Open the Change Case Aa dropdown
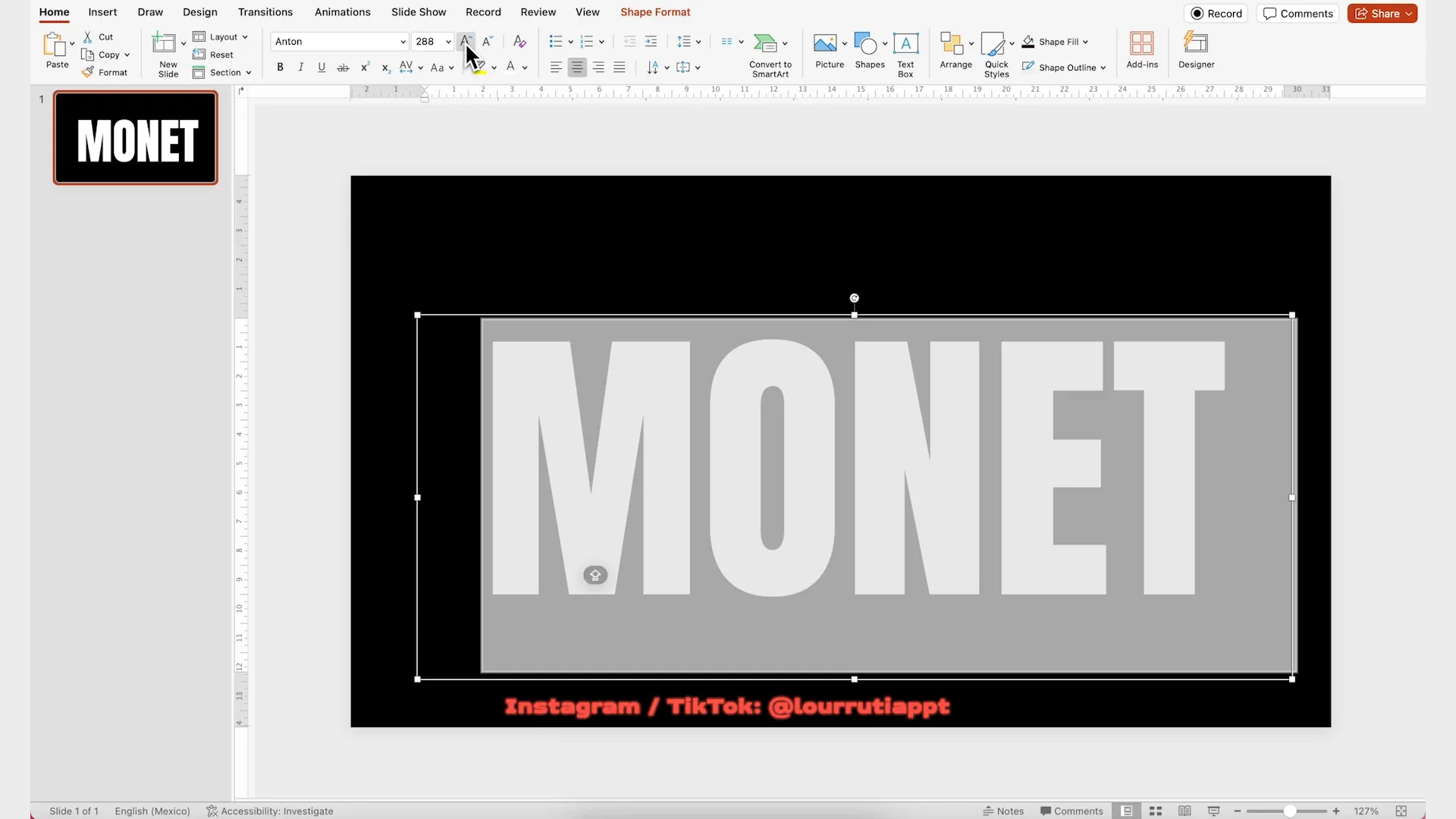Screen dimensions: 1456x819 [442, 67]
